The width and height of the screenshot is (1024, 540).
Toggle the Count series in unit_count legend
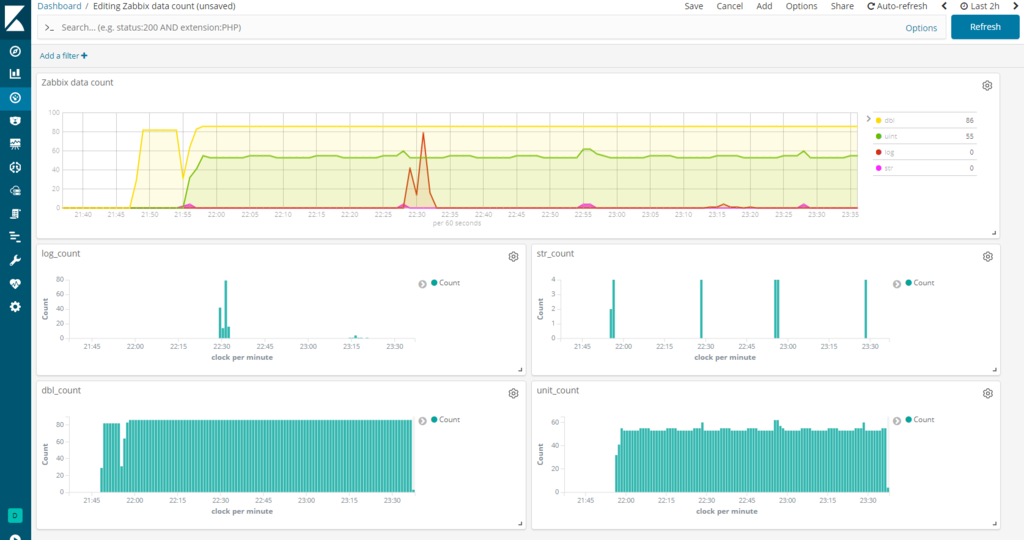click(x=920, y=419)
